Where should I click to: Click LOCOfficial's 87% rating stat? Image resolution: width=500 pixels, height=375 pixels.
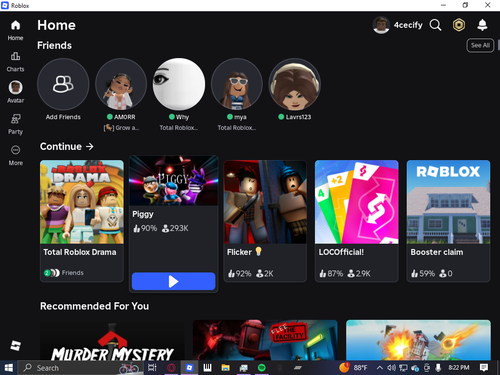(331, 274)
